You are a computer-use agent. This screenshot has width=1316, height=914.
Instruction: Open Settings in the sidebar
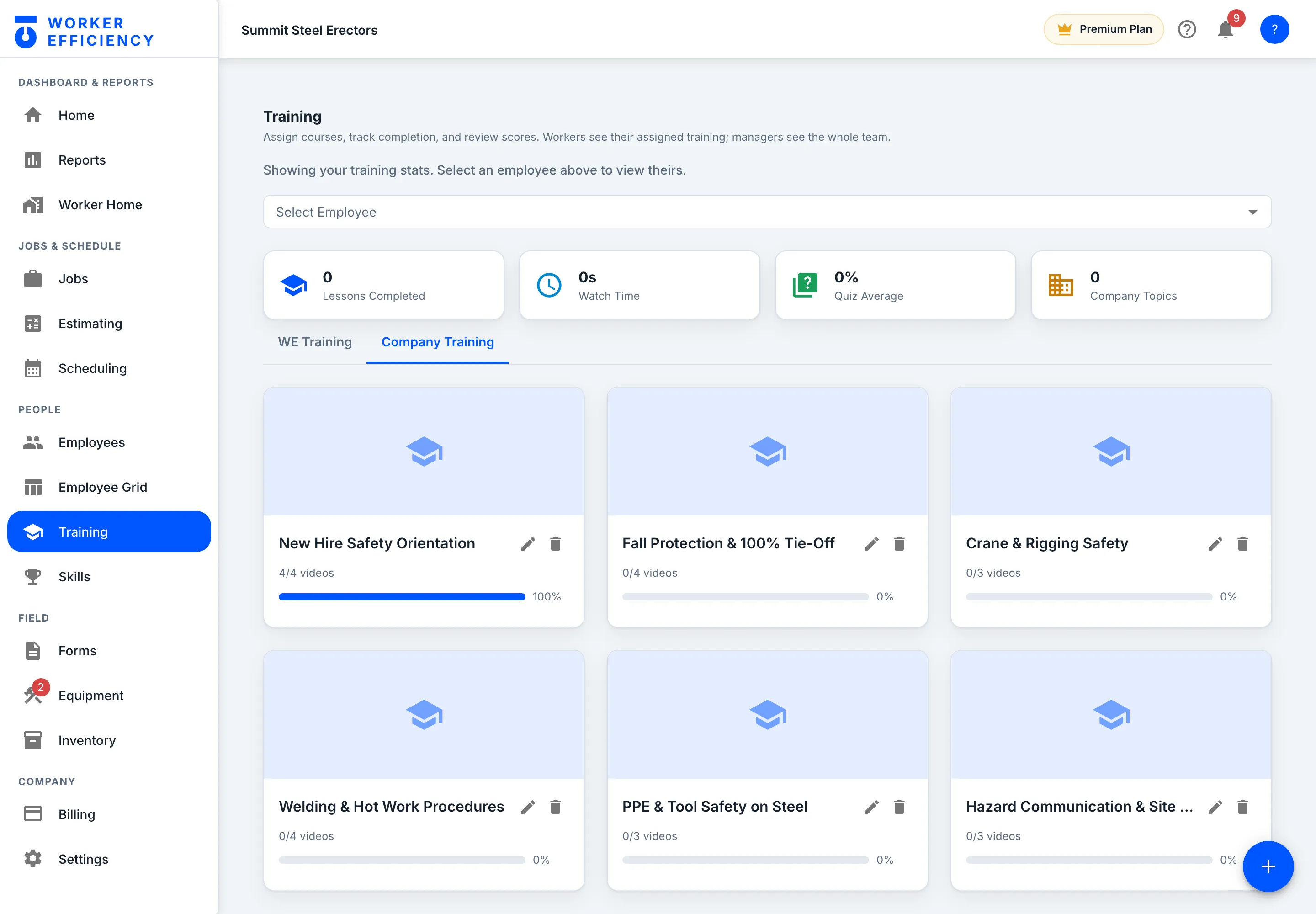coord(109,859)
